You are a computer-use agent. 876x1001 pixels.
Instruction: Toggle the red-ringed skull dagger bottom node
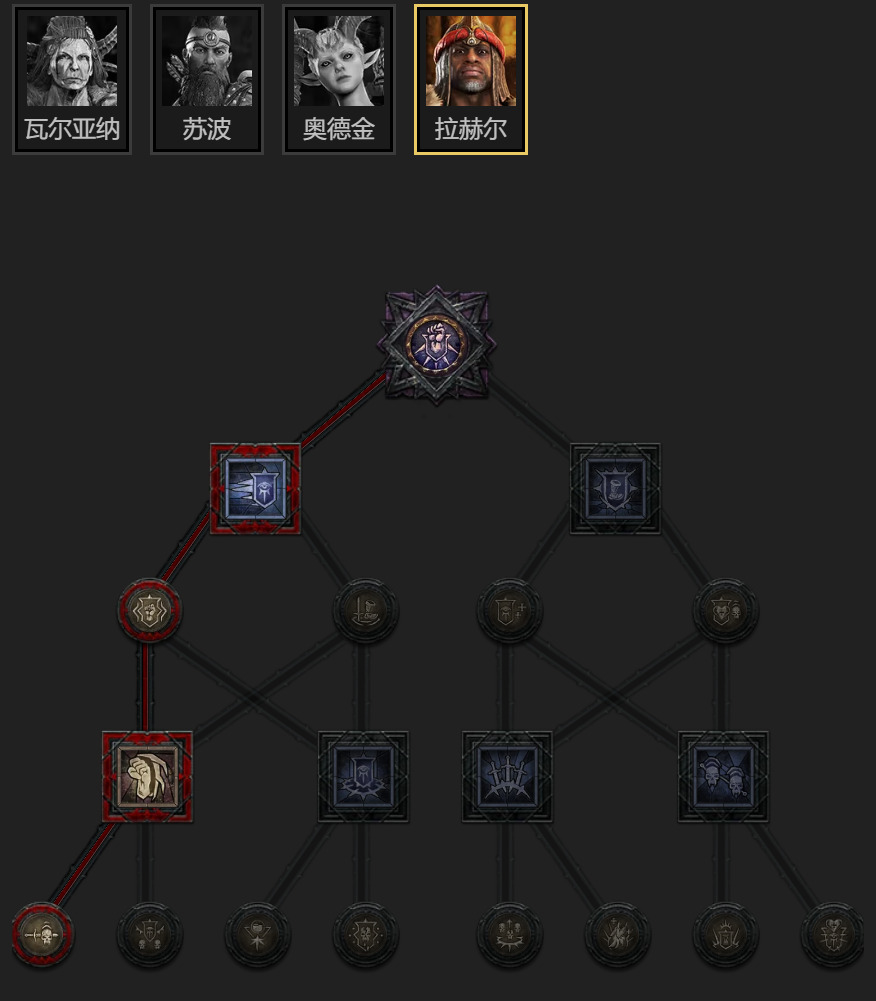43,935
